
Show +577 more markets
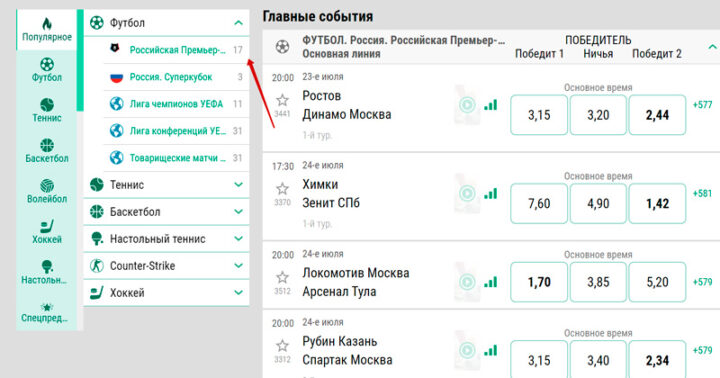703,105
